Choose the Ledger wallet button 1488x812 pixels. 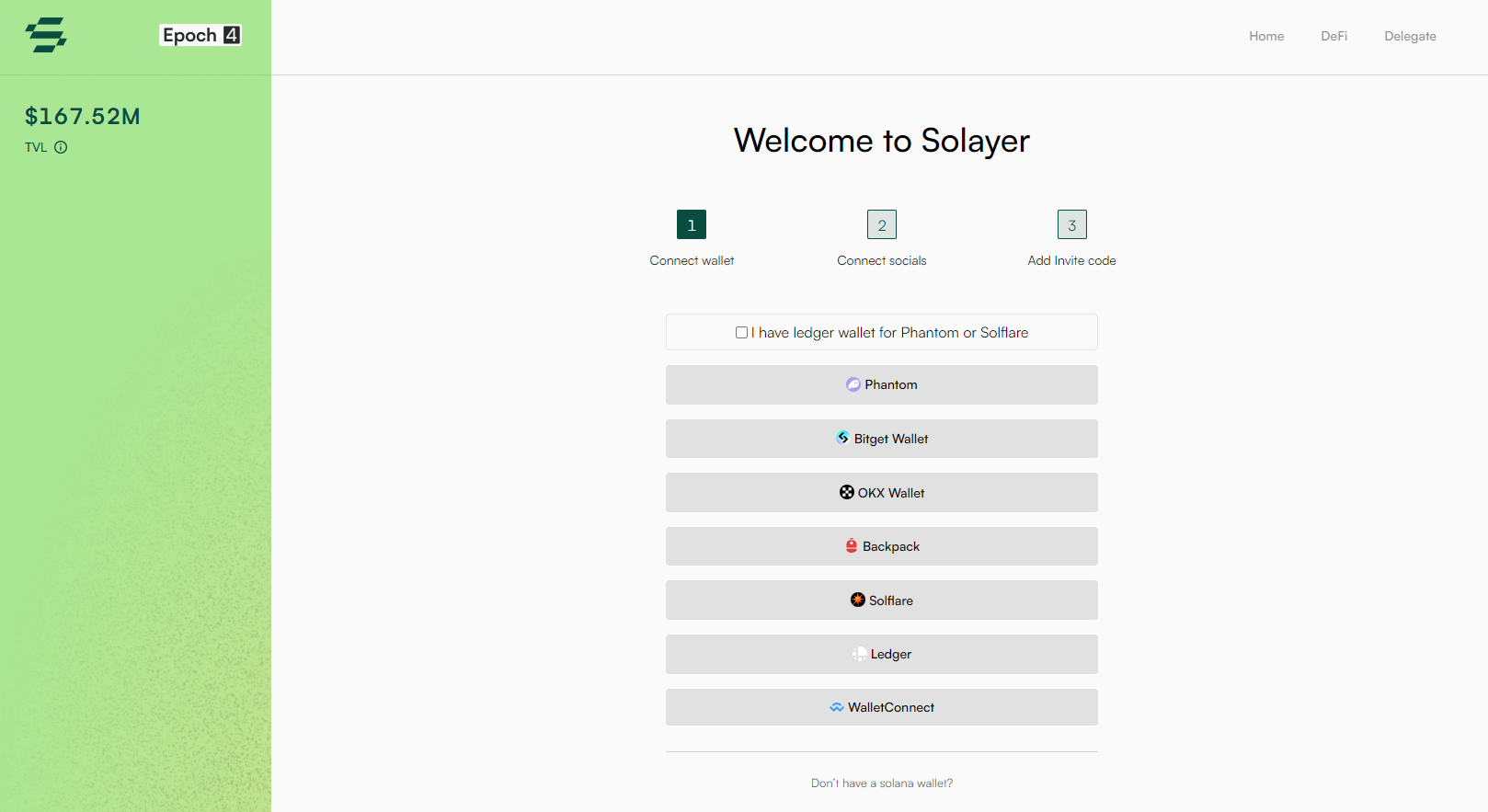[882, 654]
